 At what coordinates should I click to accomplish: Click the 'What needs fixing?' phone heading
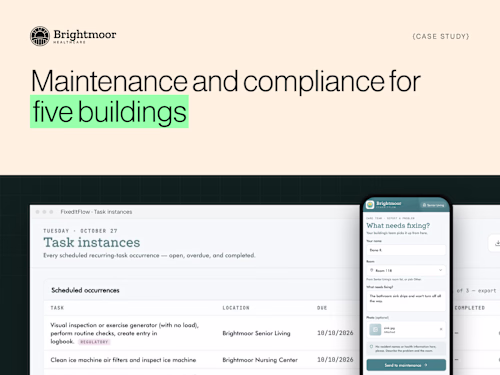coord(398,226)
